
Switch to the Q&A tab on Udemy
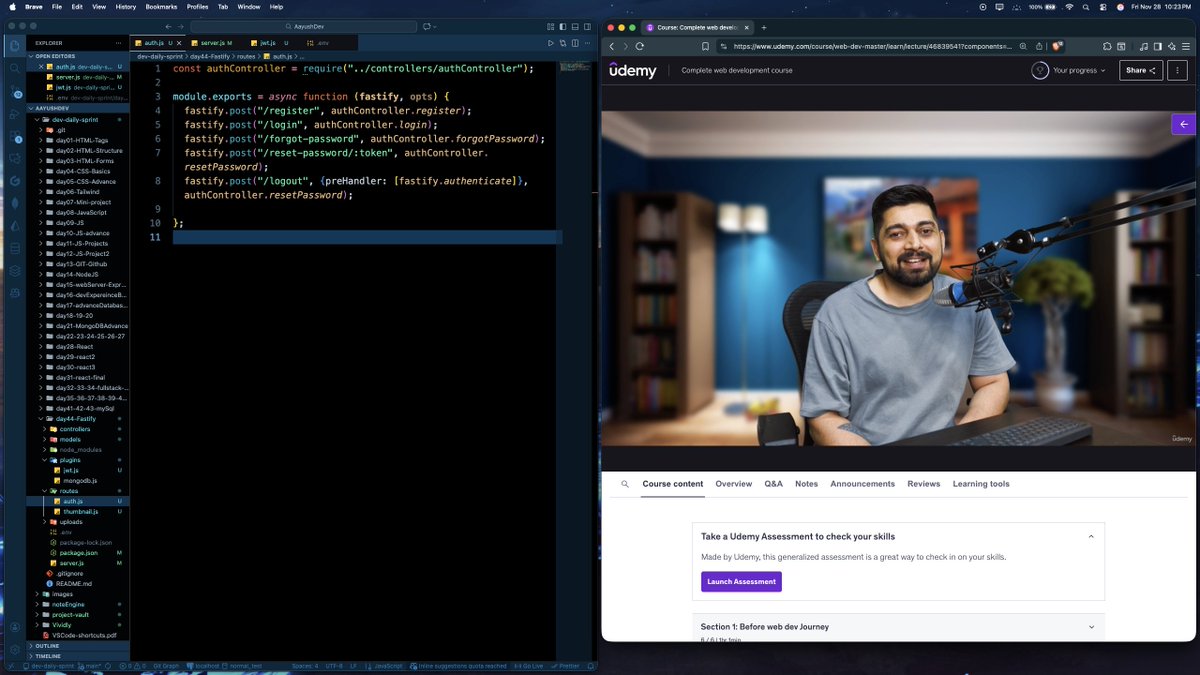coord(773,483)
